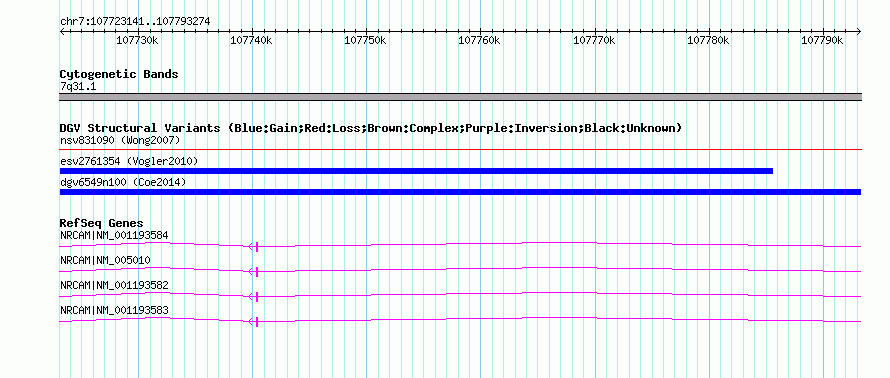The image size is (890, 378).
Task: Select the blue esv2761354 gain bar
Action: [416, 171]
